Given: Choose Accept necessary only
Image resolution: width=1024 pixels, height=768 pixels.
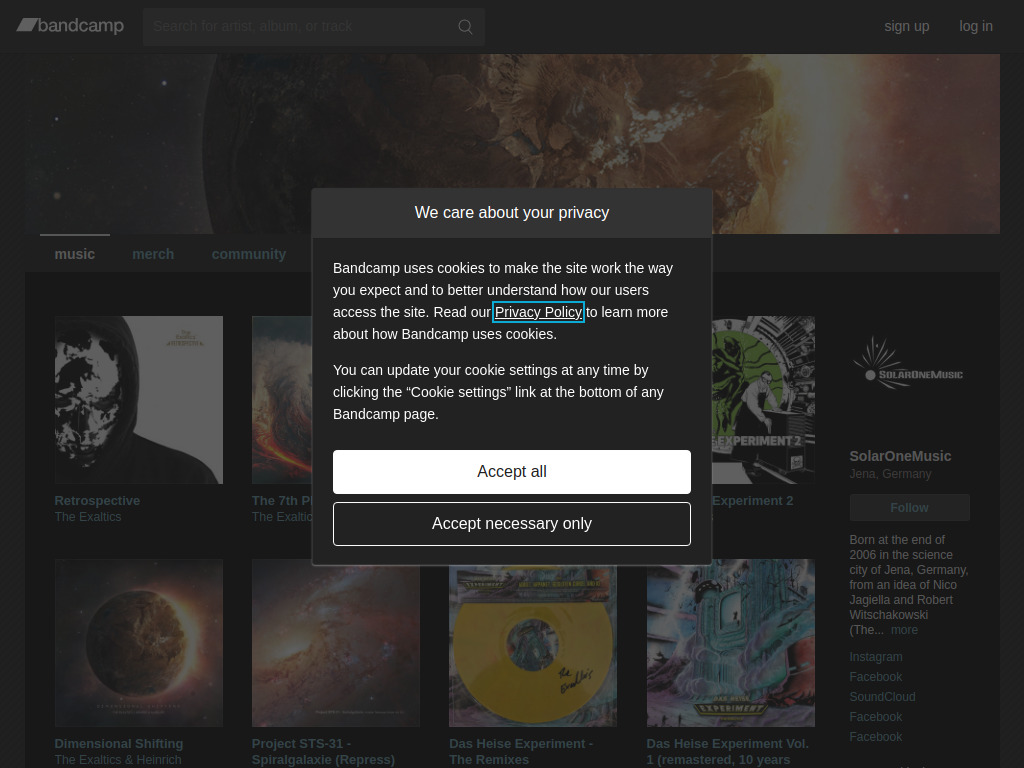Looking at the screenshot, I should pos(511,524).
